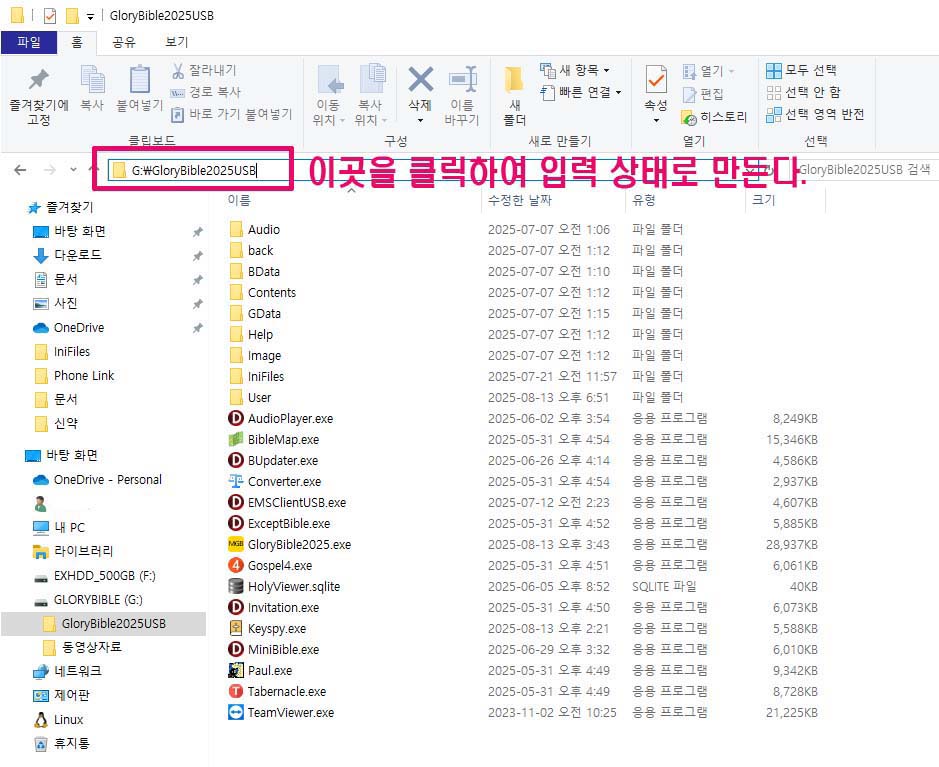This screenshot has height=767, width=939.
Task: Select HolyViewer.sqlite file
Action: coord(293,587)
